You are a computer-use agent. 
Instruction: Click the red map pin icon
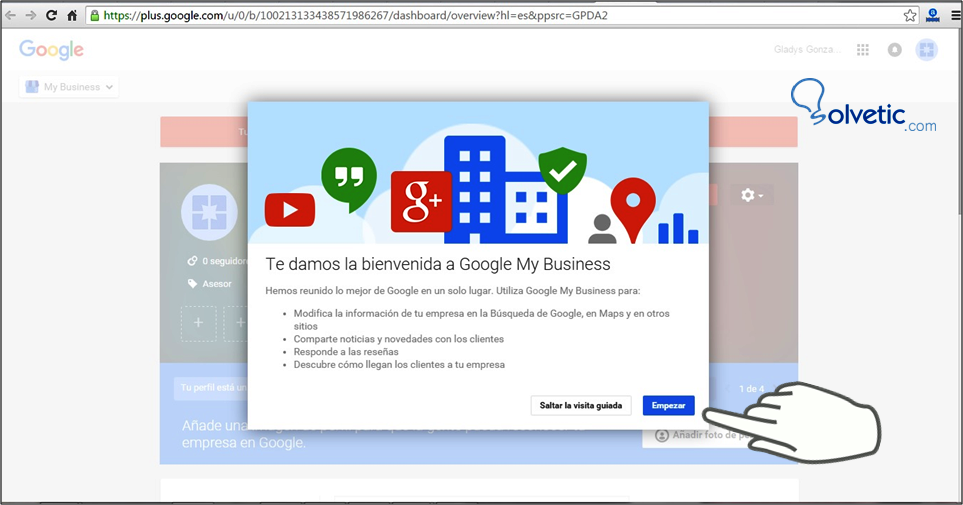coord(633,209)
